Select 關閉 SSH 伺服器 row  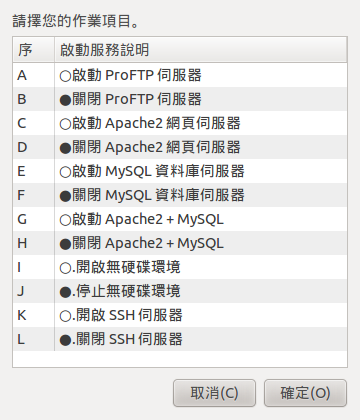pyautogui.click(x=180, y=339)
